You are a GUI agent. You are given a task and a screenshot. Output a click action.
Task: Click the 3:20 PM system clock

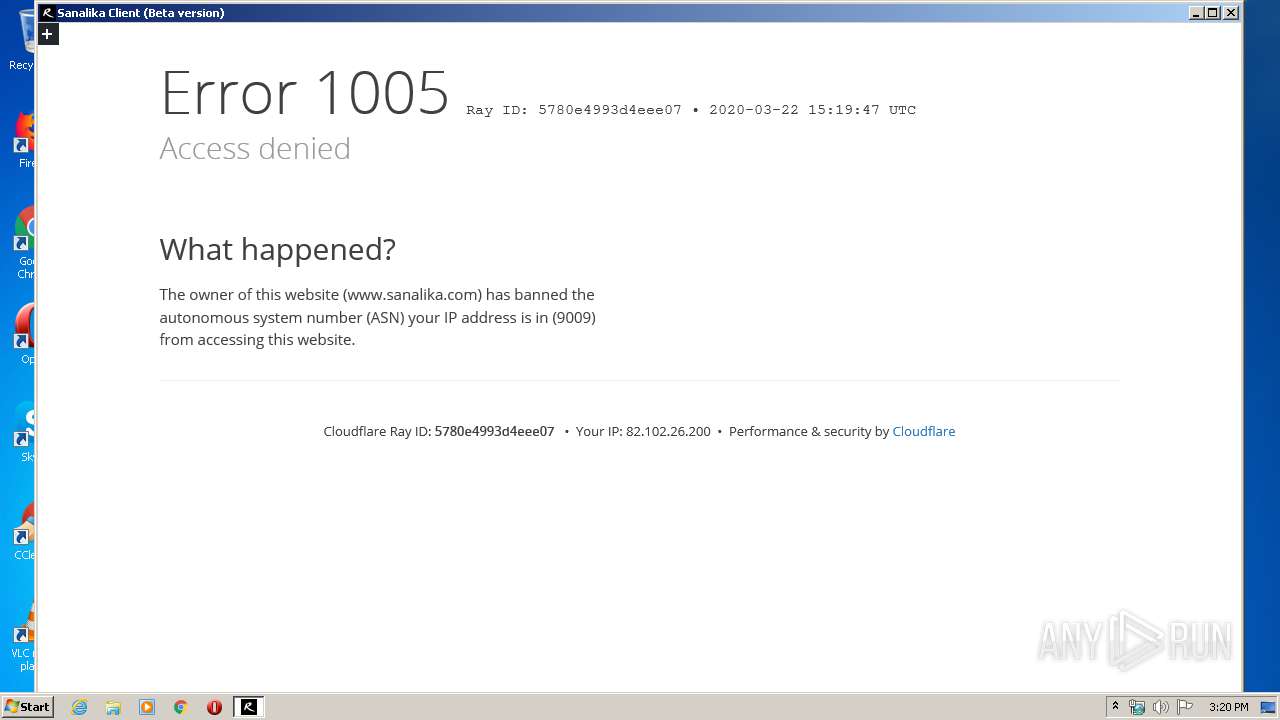pyautogui.click(x=1228, y=707)
